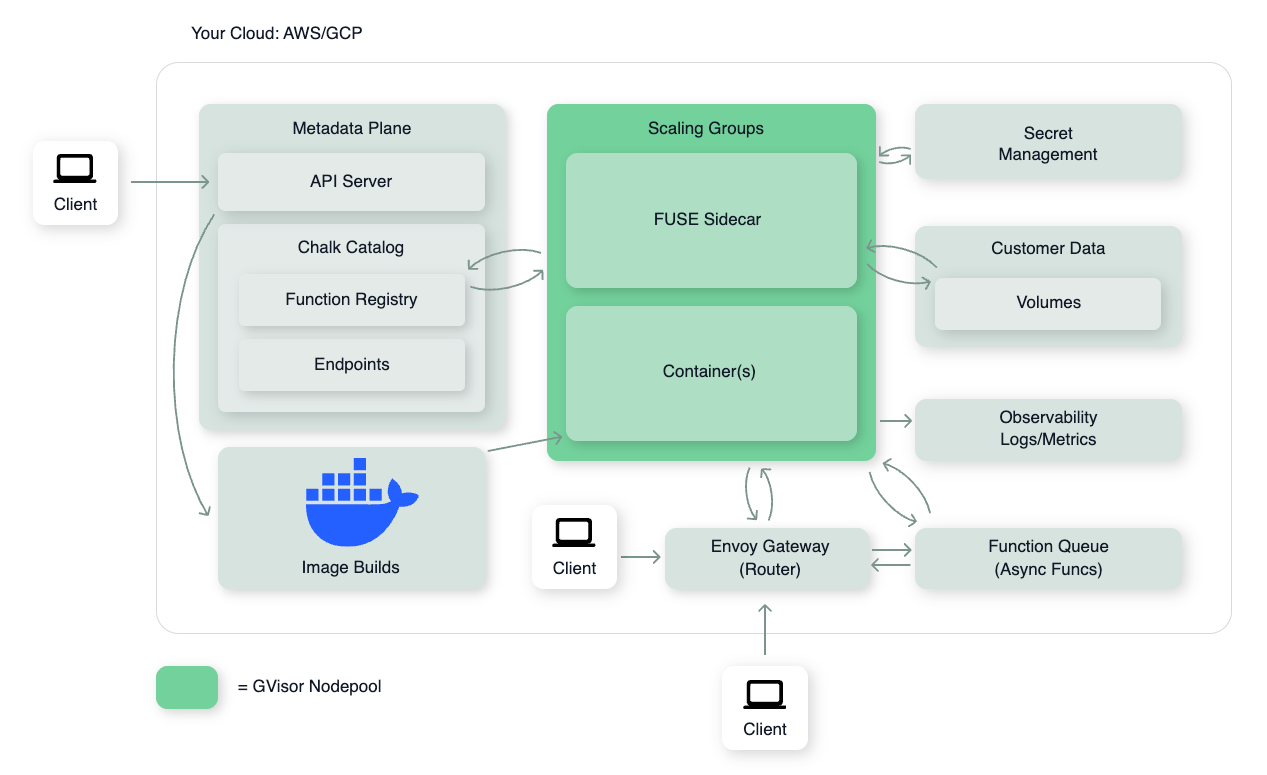
Task: Click the Container(s) box
Action: pos(711,372)
